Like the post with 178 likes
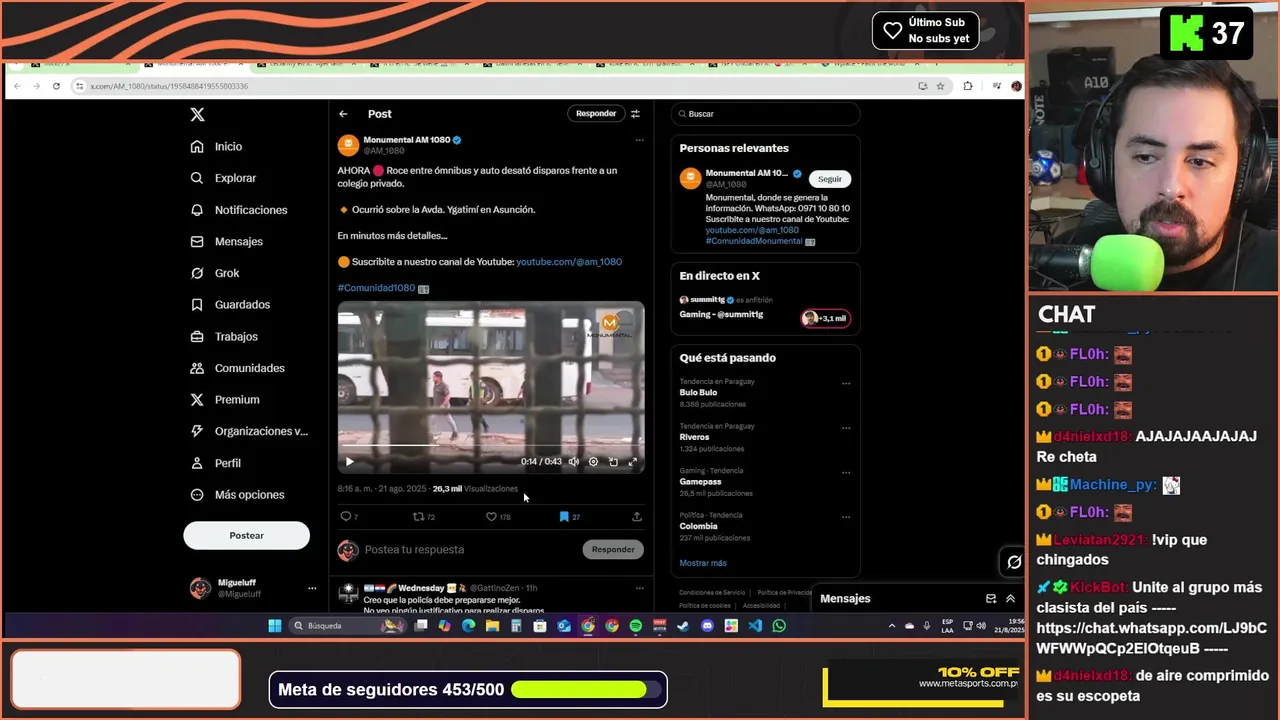 [498, 517]
